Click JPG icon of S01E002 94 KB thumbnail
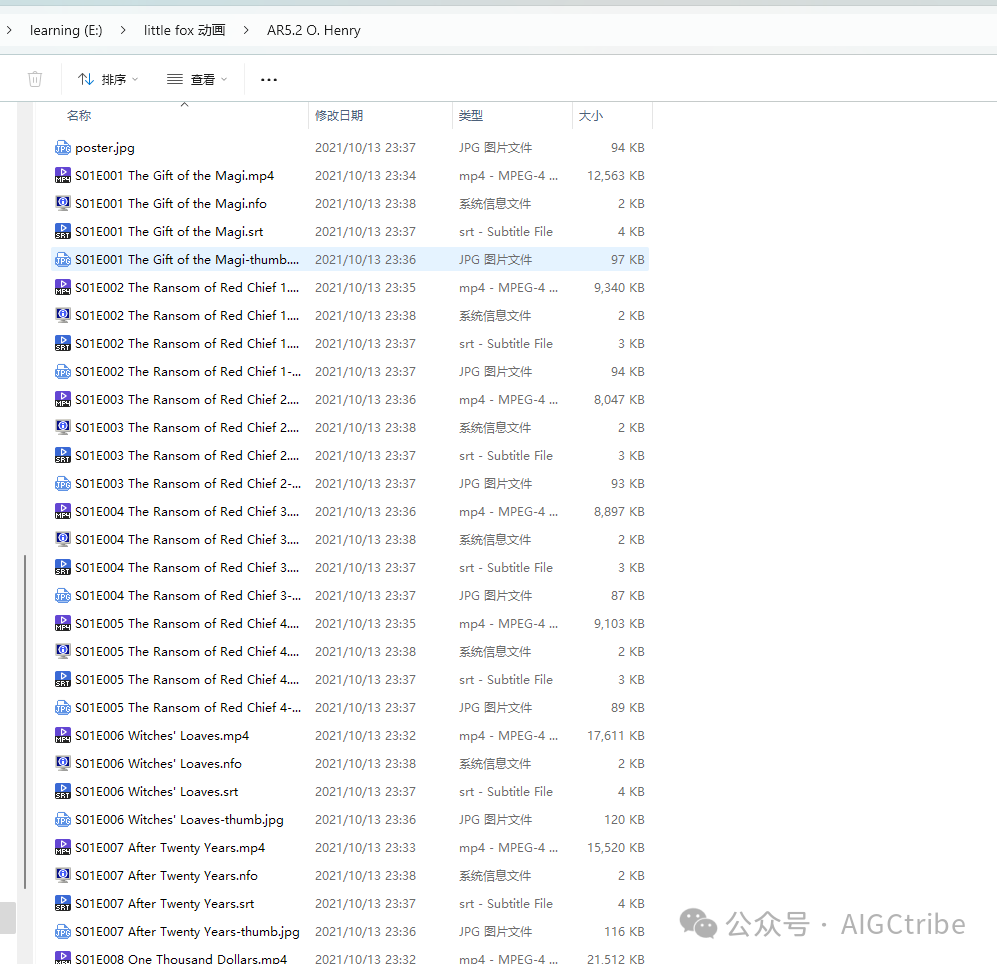This screenshot has width=997, height=964. 63,371
